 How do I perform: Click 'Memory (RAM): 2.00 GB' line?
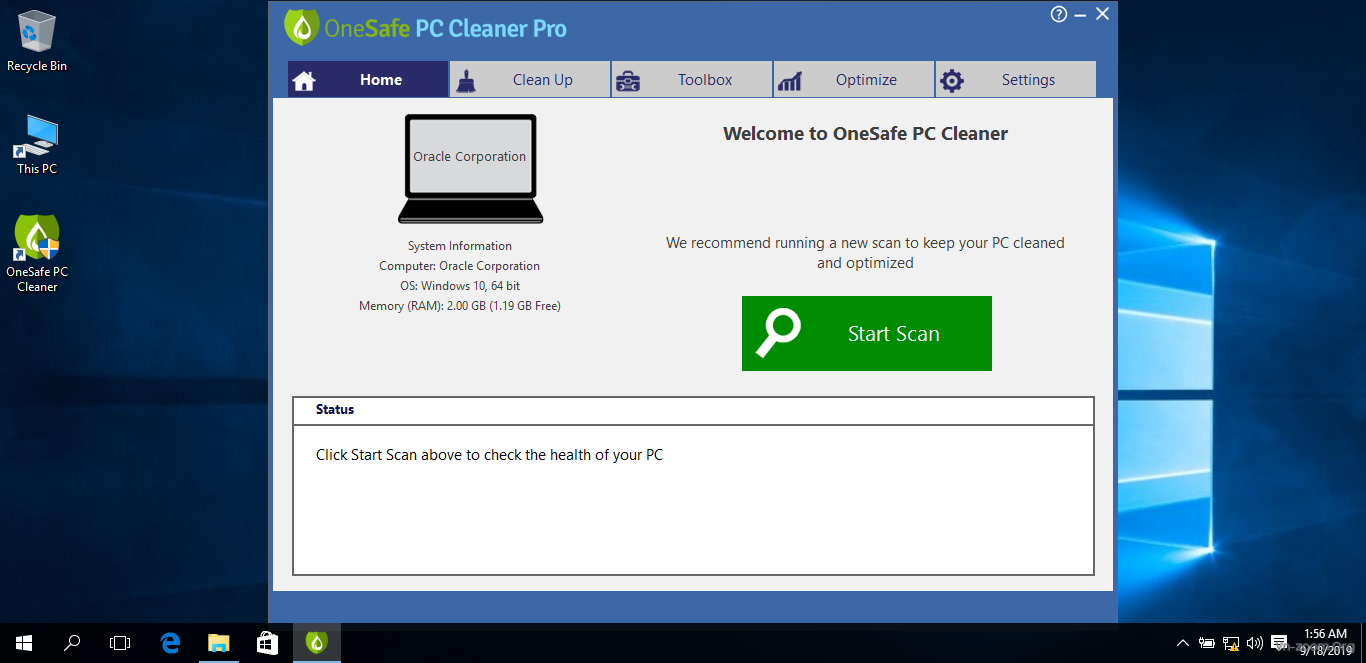[460, 306]
